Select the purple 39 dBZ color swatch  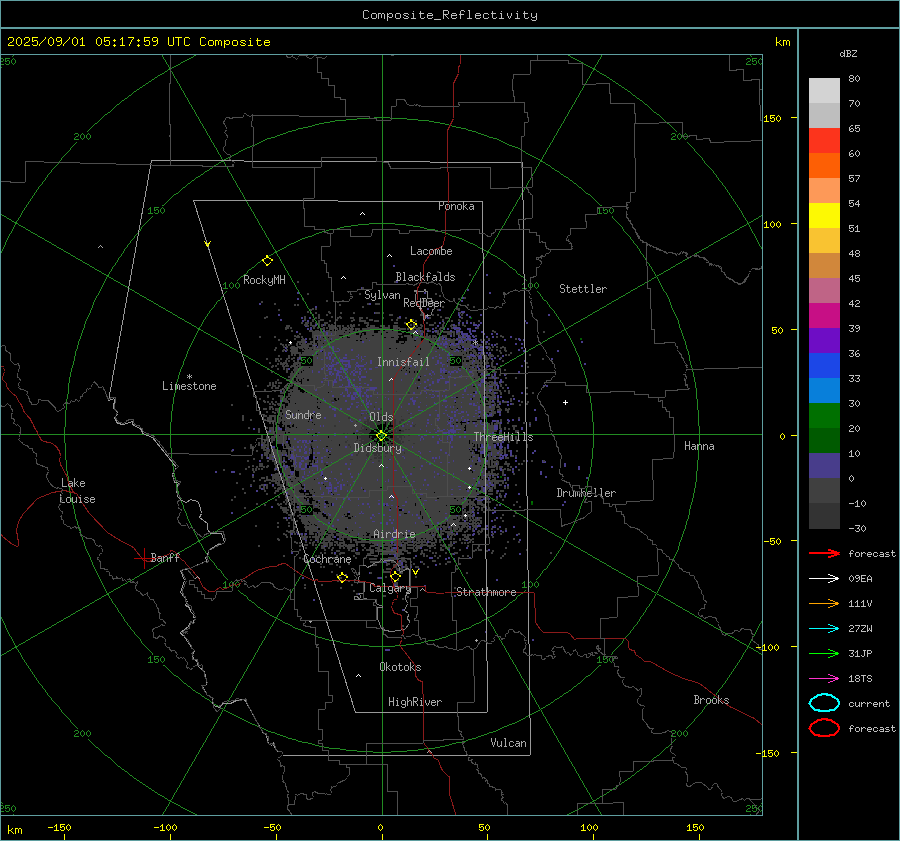[x=824, y=340]
